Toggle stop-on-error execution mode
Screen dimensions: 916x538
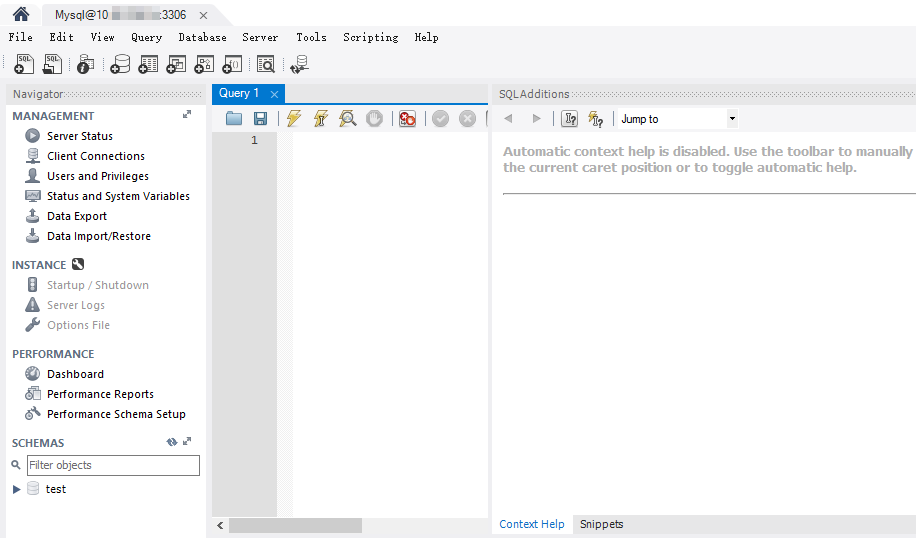[x=407, y=119]
